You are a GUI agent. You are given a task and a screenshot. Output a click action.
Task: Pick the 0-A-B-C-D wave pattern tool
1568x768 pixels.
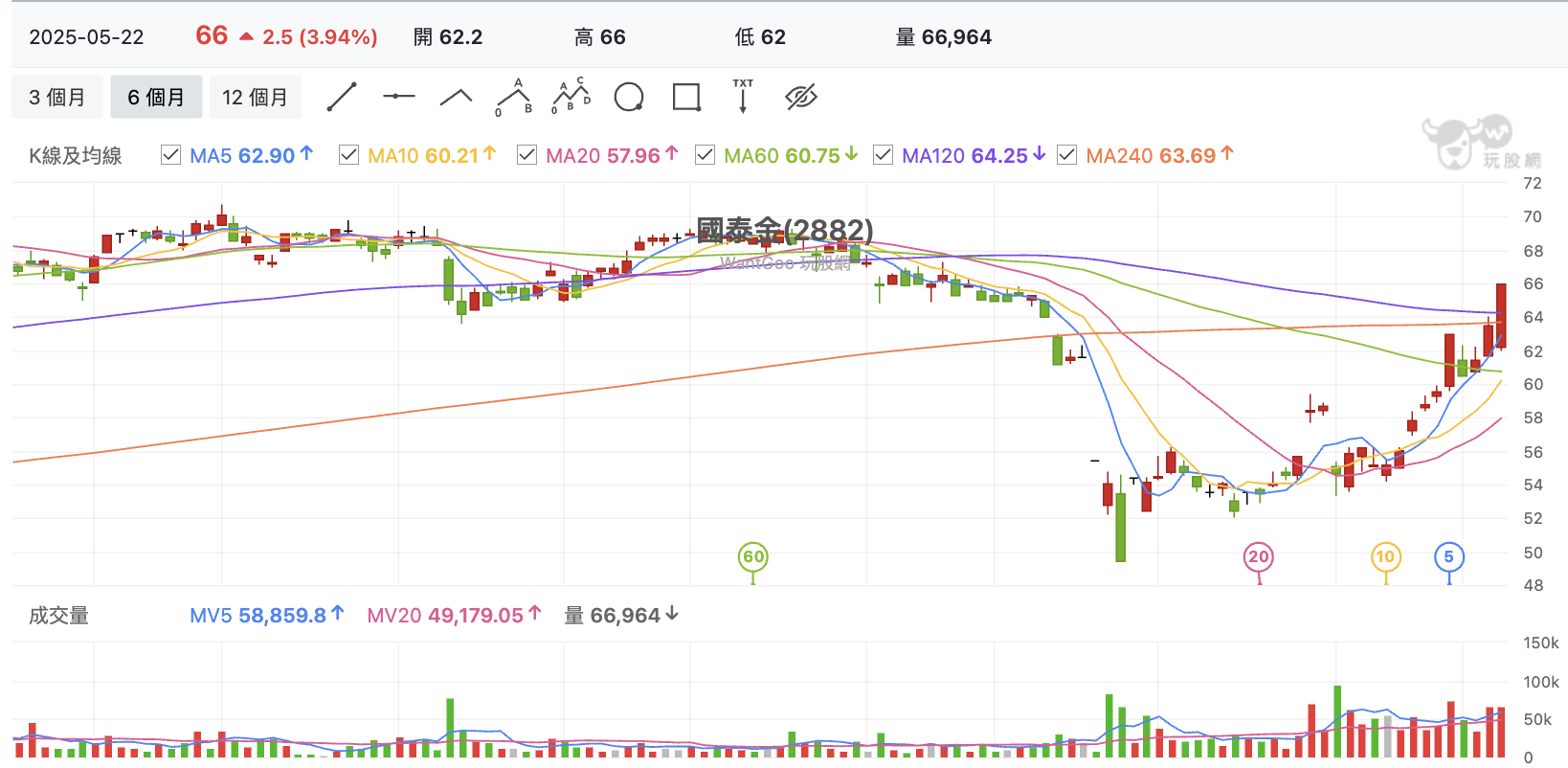[x=571, y=97]
